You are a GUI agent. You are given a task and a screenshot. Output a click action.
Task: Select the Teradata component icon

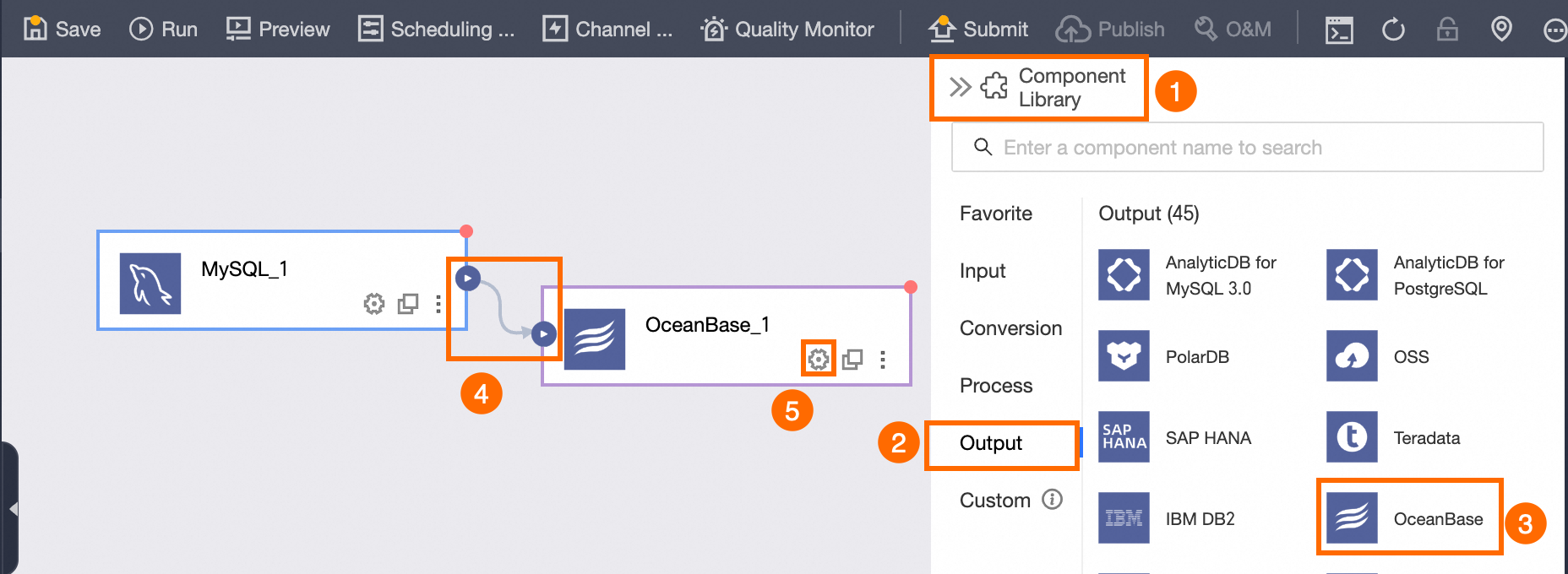(1352, 436)
